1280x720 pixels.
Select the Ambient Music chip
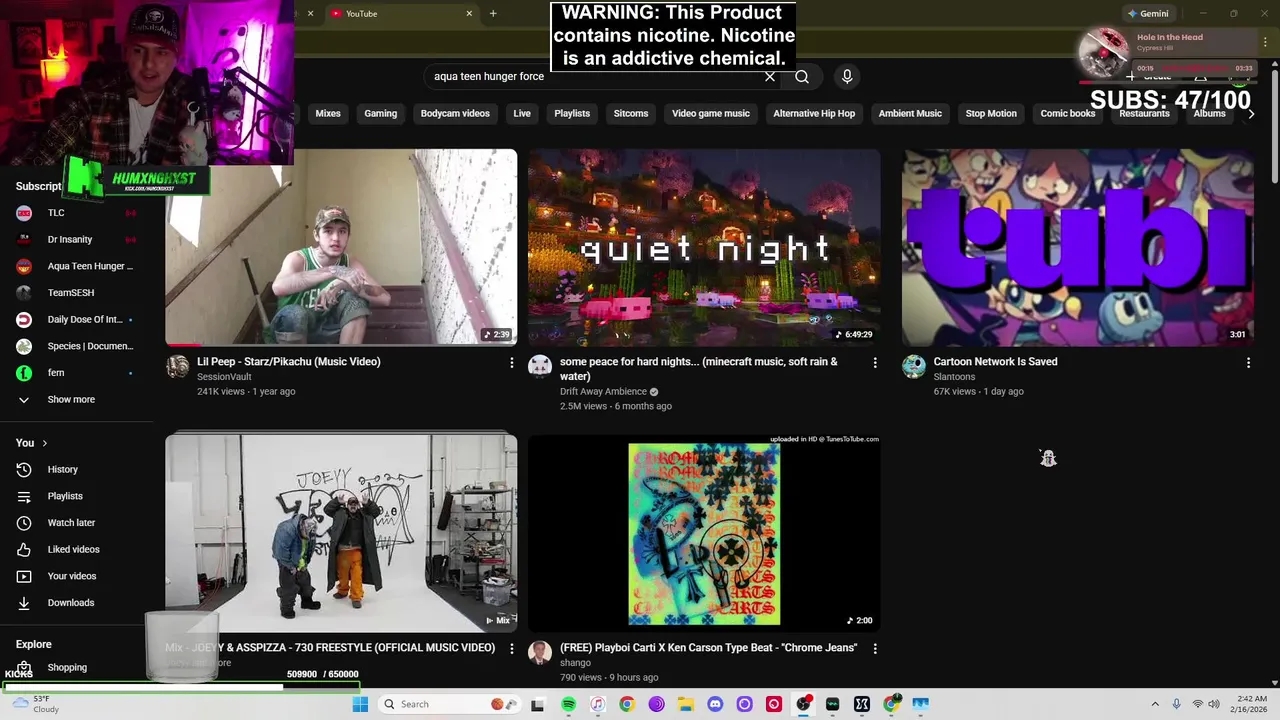coord(910,114)
